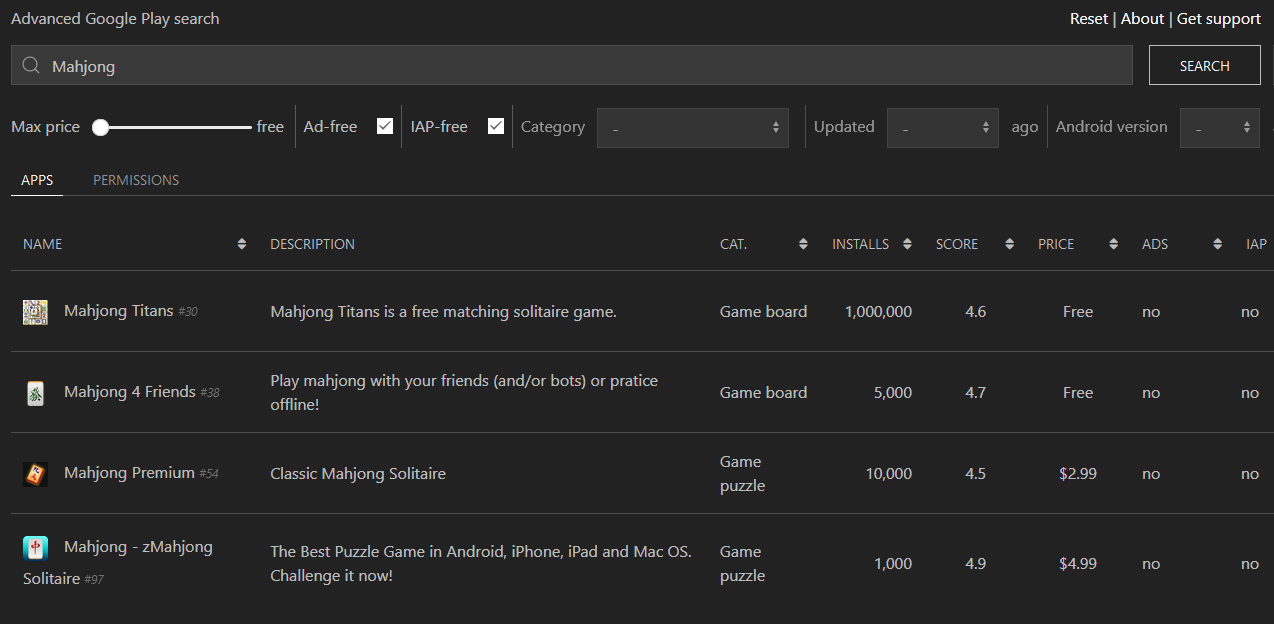Sort by Name column arrows

(x=241, y=244)
